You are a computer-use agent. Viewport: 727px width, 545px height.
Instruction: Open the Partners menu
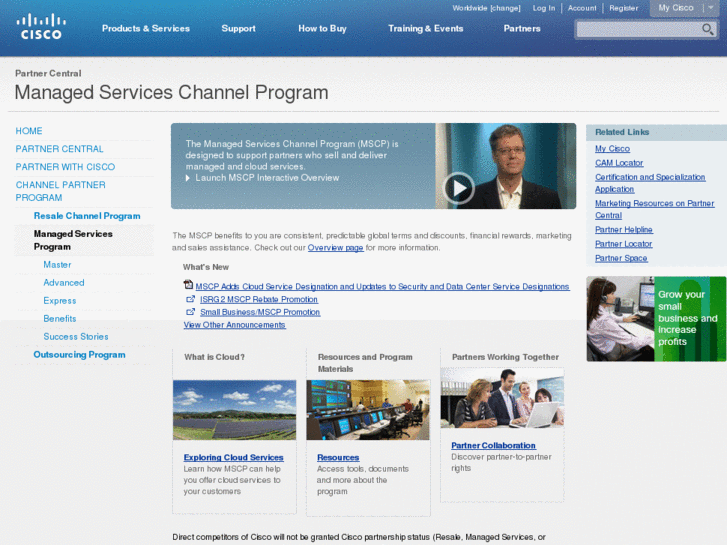(x=522, y=28)
